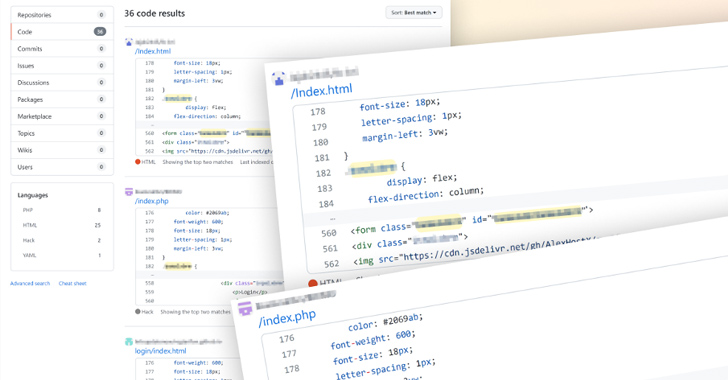Click the blue avatar in enlarged index.html card
The width and height of the screenshot is (728, 380).
coord(279,79)
